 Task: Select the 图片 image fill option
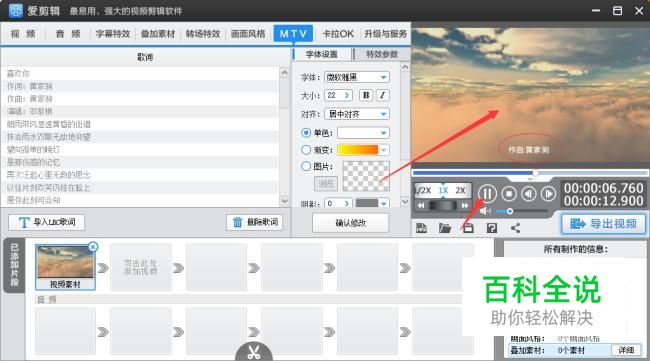[306, 166]
